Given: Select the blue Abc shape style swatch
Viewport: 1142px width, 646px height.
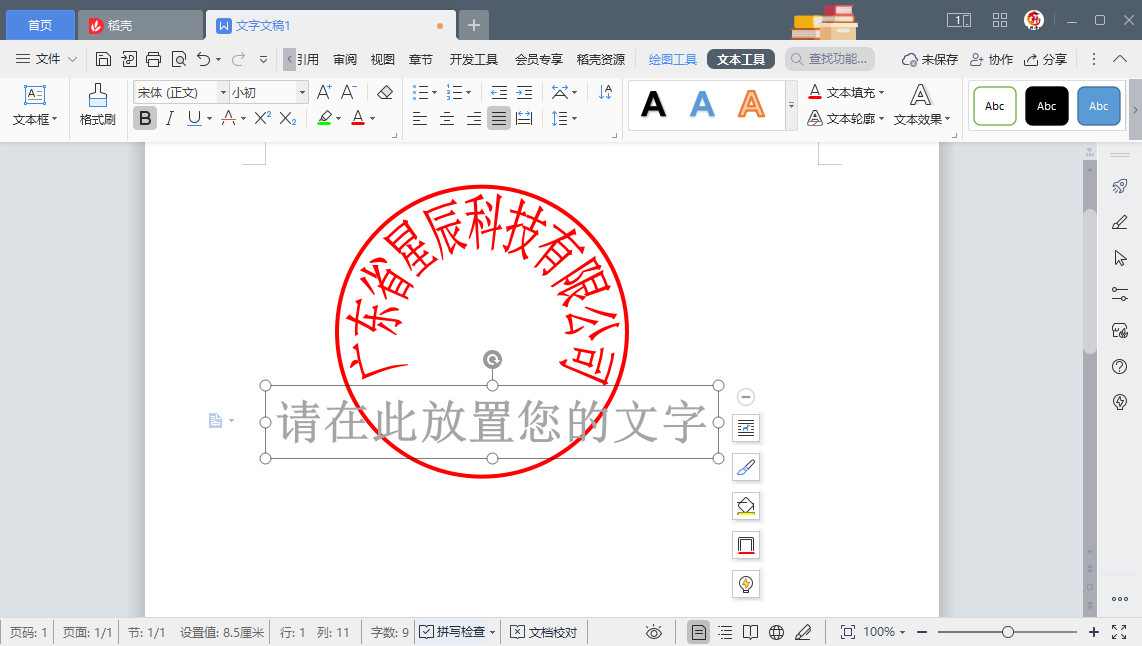Looking at the screenshot, I should click(x=1098, y=106).
